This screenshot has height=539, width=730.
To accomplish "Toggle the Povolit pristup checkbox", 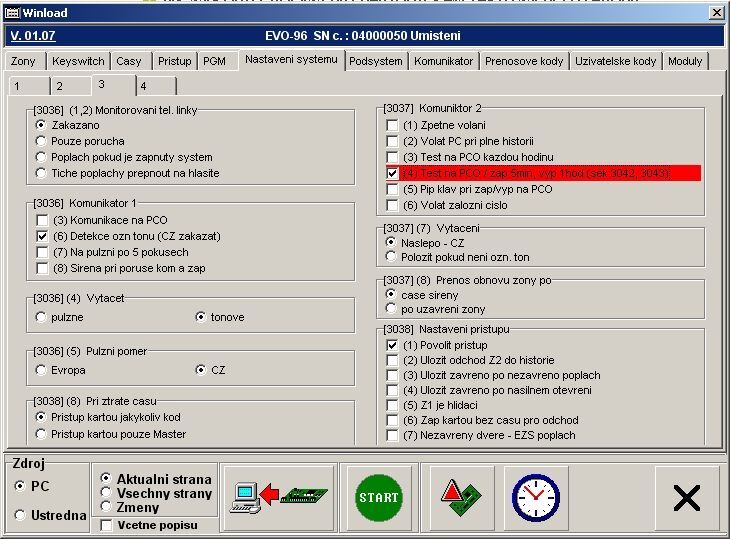I will (392, 345).
